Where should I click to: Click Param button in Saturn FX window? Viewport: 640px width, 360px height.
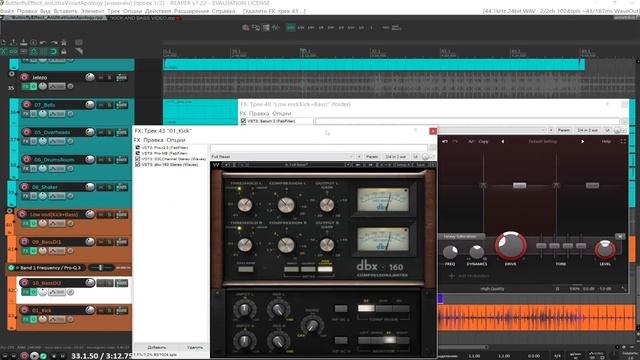pyautogui.click(x=564, y=130)
